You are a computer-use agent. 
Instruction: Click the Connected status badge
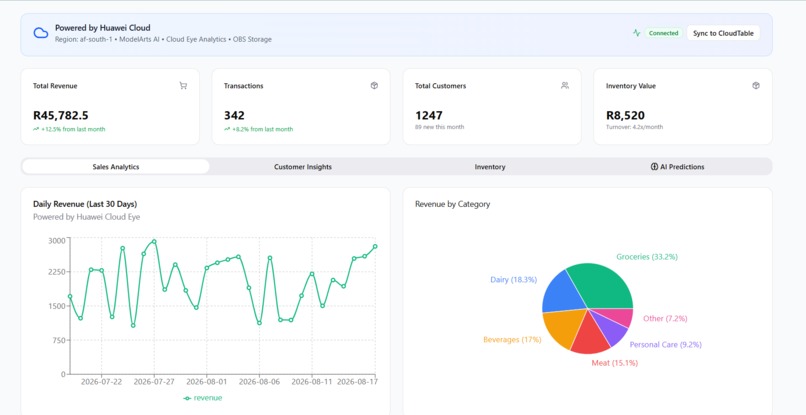pos(663,33)
